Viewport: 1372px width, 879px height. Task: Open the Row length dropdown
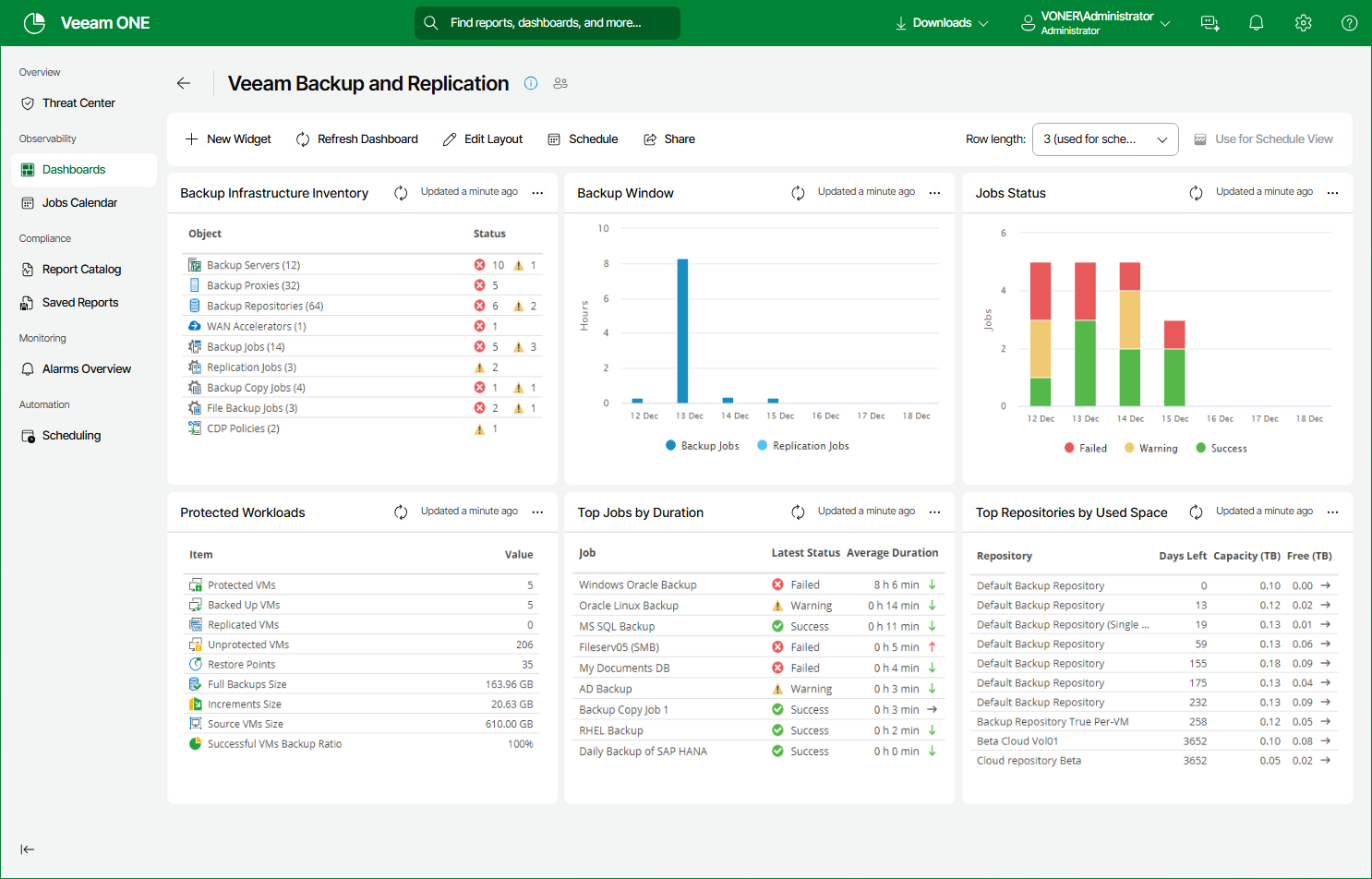pos(1105,139)
